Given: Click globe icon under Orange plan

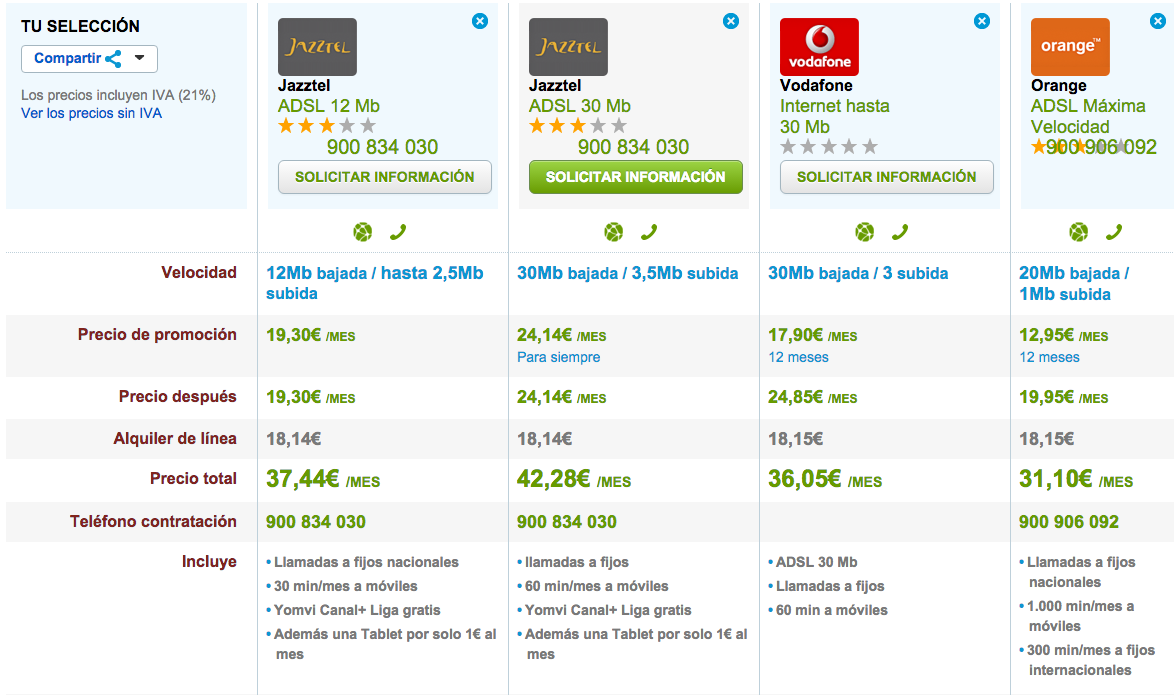Looking at the screenshot, I should point(1078,232).
